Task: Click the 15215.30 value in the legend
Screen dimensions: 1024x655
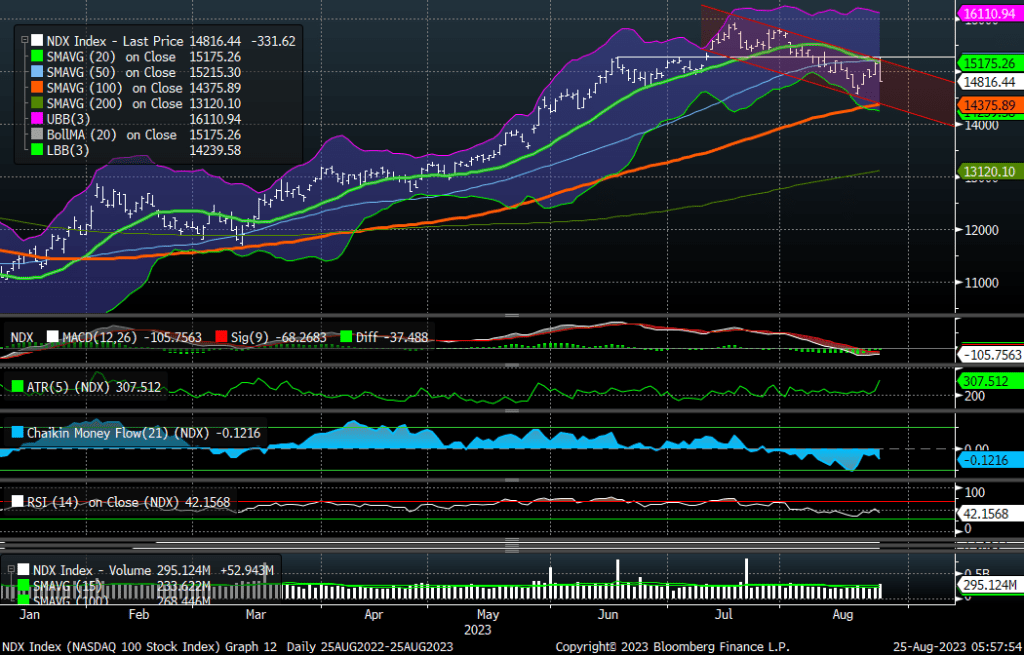Action: coord(215,72)
